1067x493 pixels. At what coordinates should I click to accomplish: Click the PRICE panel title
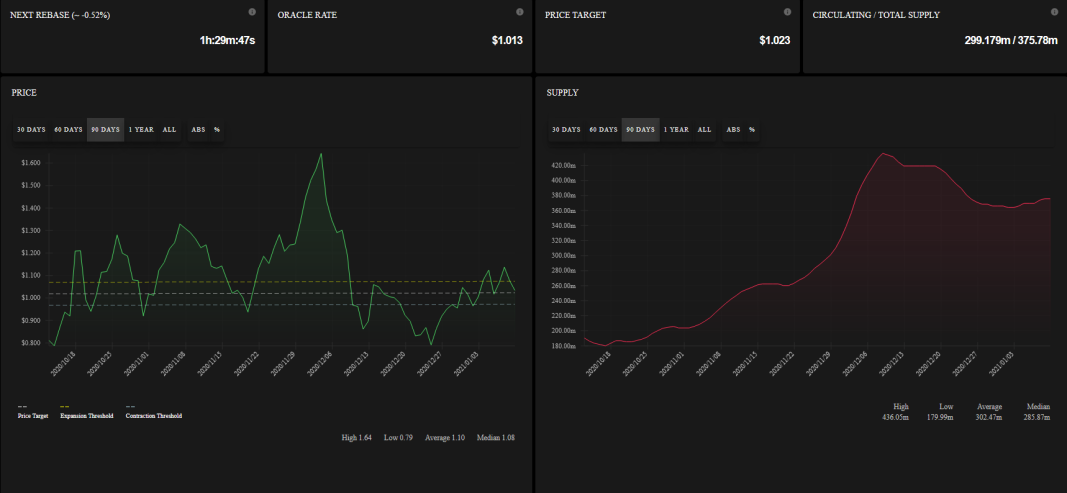[x=24, y=93]
